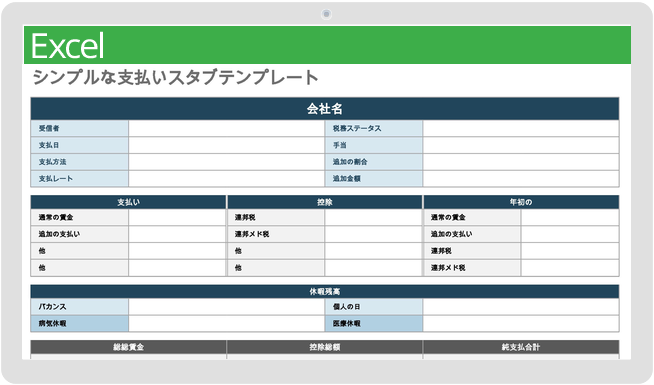Select the 支払レート label cell
The height and width of the screenshot is (385, 654).
coord(80,179)
